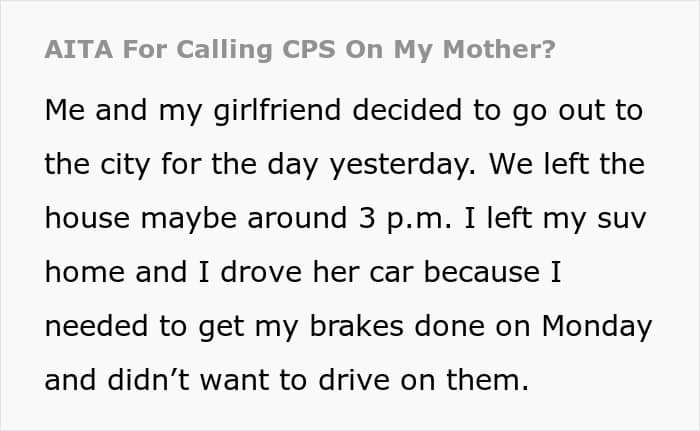700x431 pixels.
Task: Click the phrase 'We left the'
Action: tap(567, 163)
